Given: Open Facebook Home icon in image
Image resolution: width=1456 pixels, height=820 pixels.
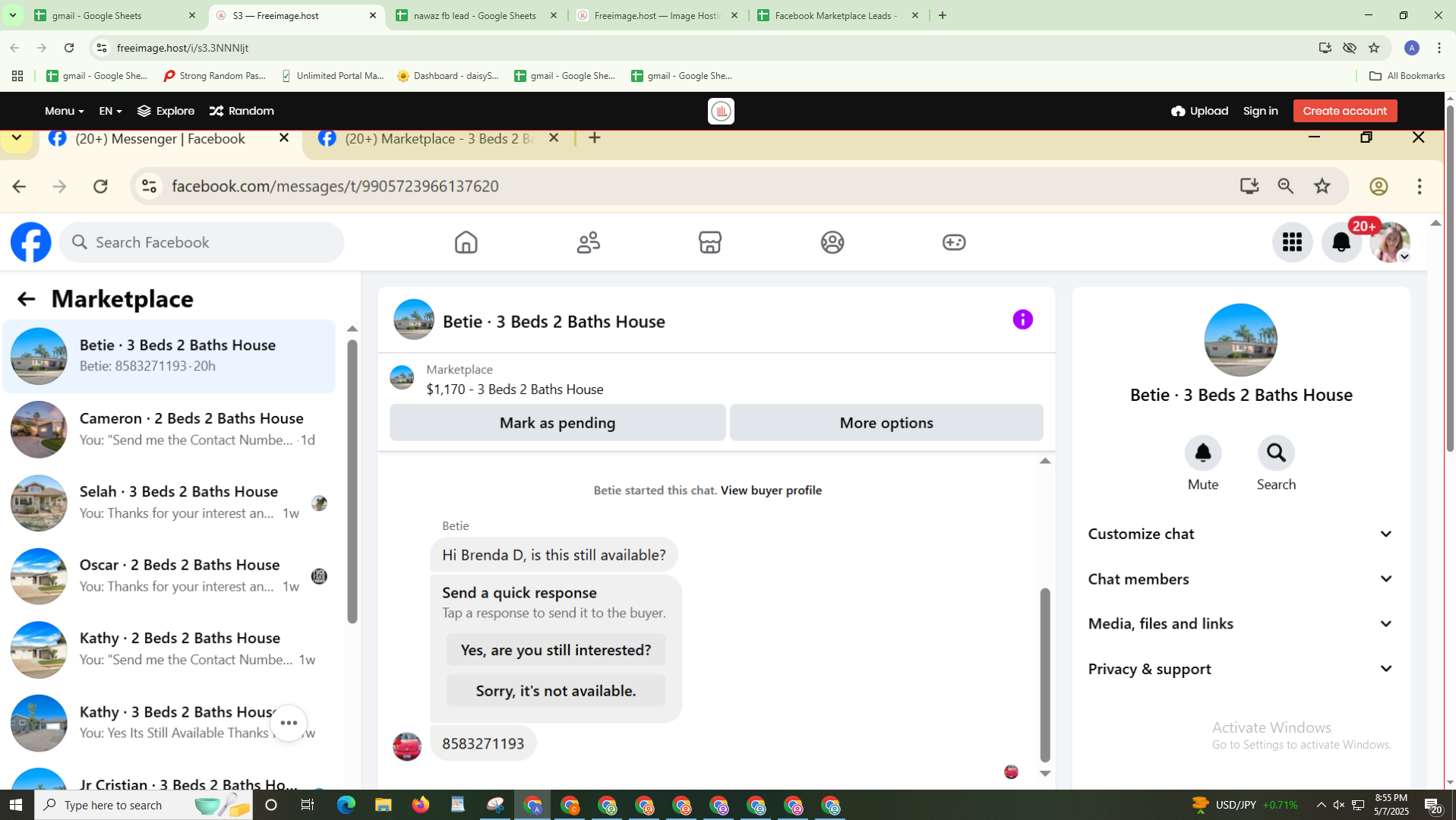Looking at the screenshot, I should click(466, 242).
